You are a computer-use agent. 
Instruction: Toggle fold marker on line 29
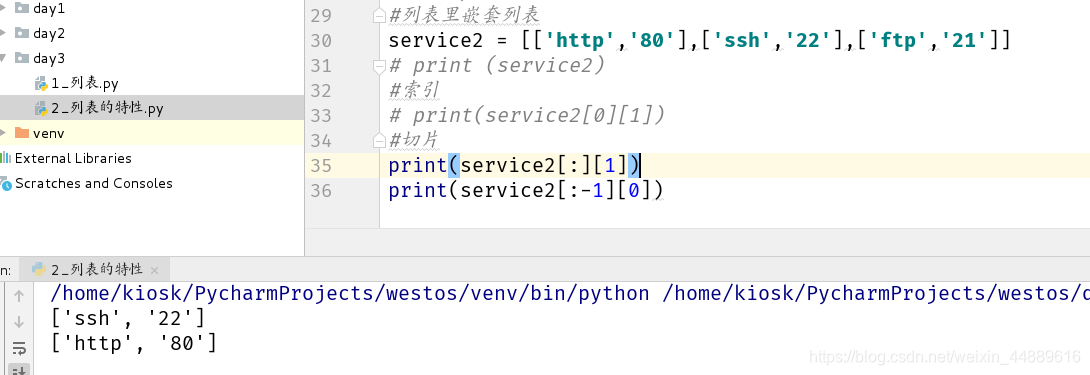(379, 15)
